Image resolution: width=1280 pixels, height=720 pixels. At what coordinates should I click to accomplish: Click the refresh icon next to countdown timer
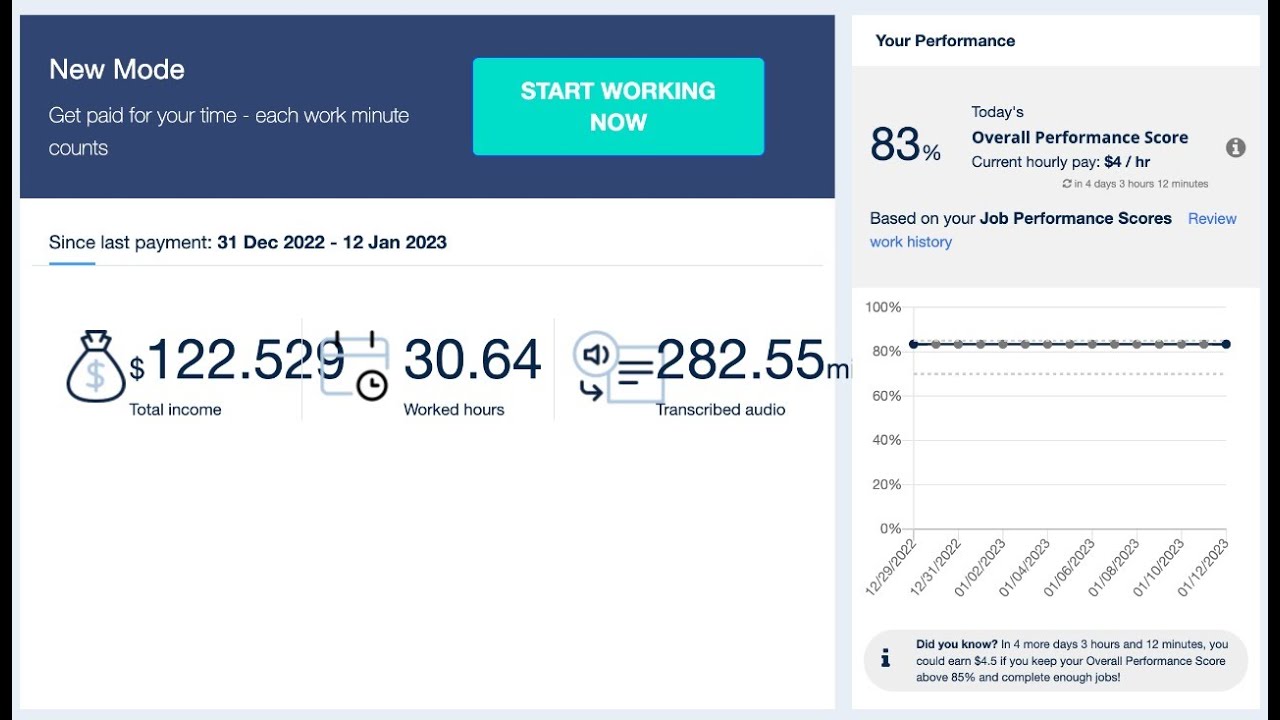click(x=1067, y=184)
